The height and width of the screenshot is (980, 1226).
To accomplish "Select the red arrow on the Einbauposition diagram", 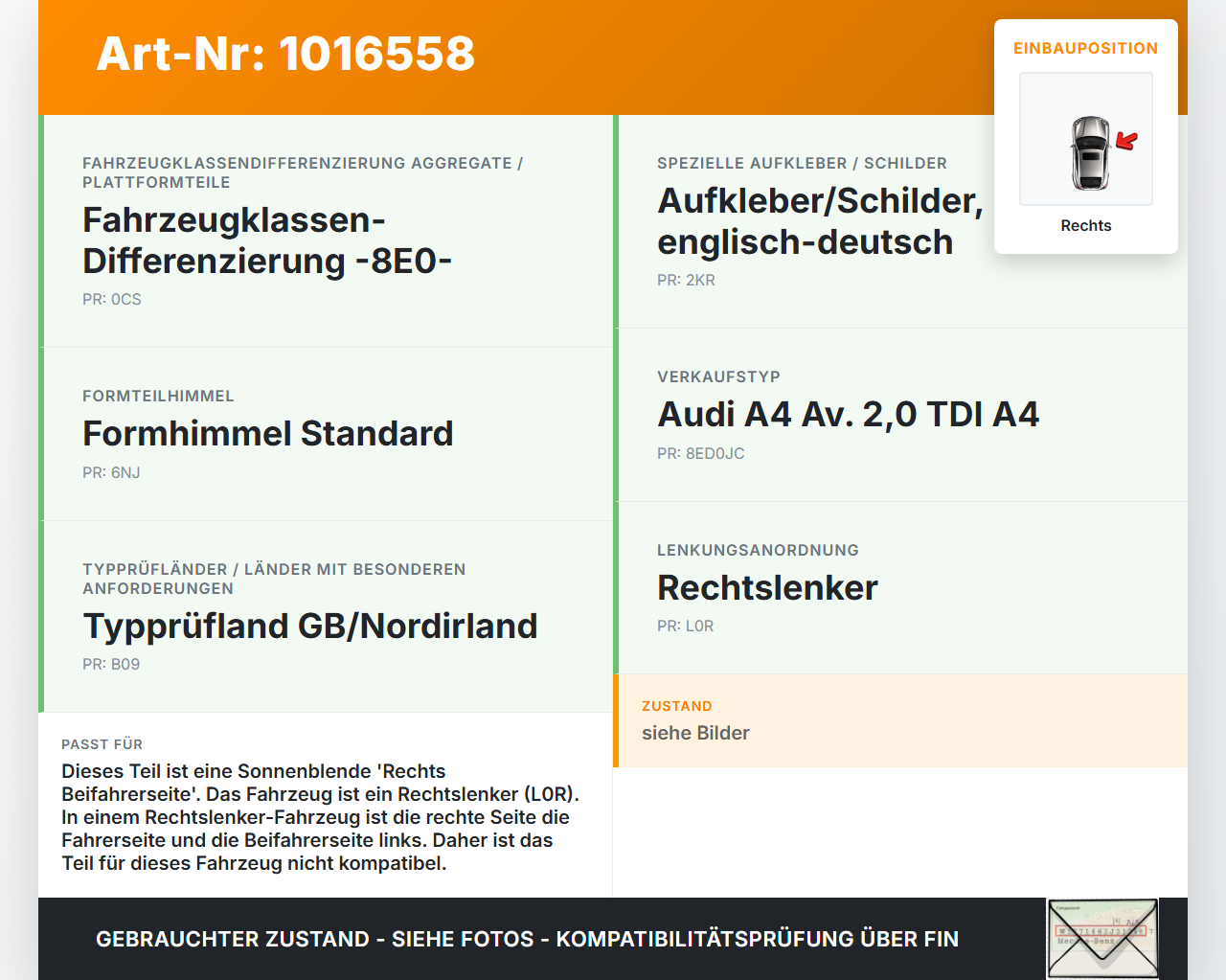I will (1125, 138).
